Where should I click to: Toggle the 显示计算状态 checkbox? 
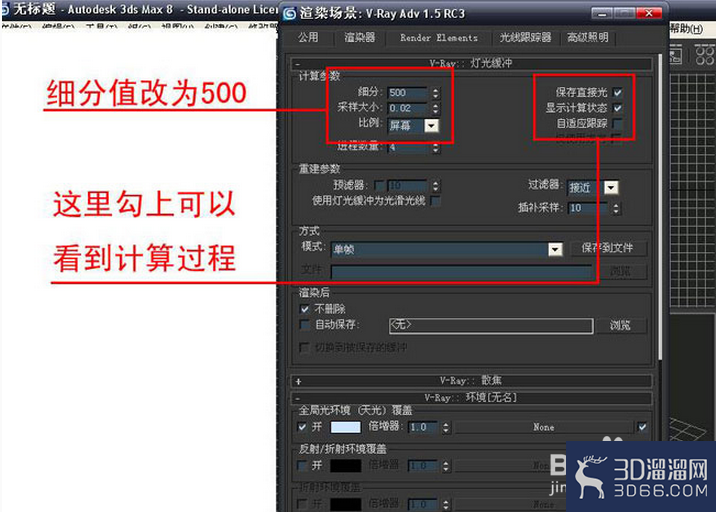click(617, 108)
